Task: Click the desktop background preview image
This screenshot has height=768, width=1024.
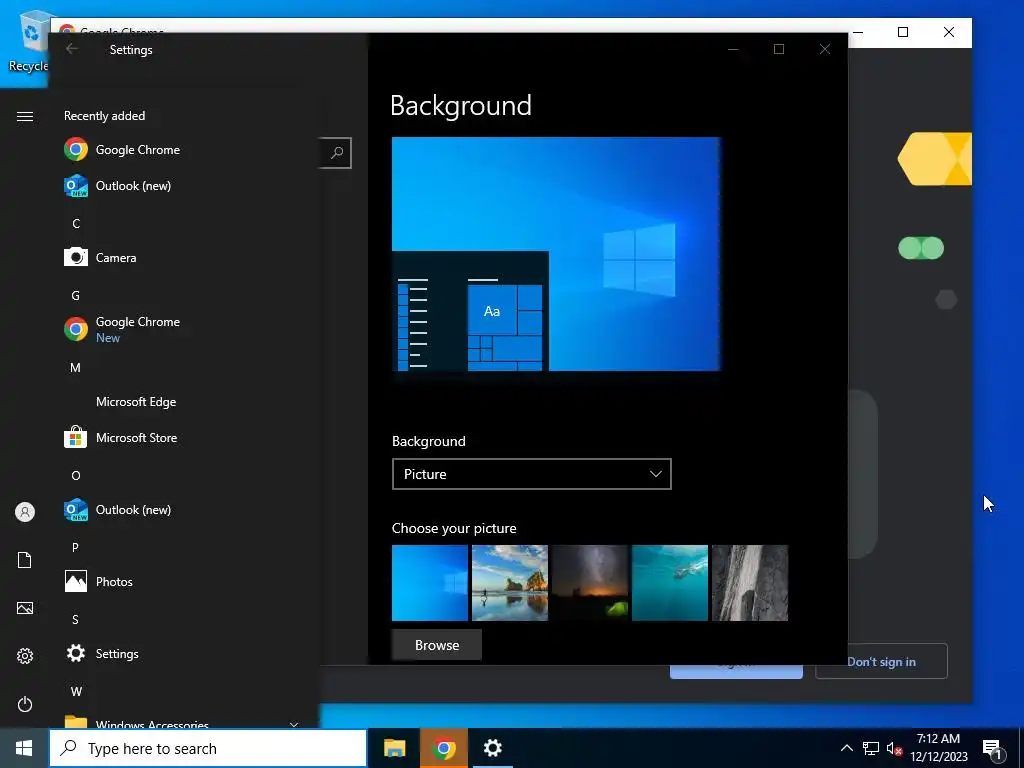Action: click(x=556, y=254)
